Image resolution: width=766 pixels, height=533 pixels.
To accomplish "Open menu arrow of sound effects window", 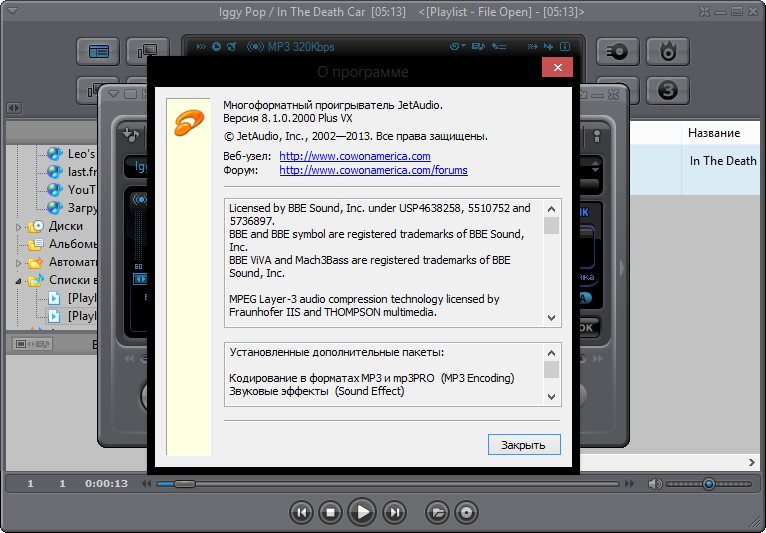I will tap(113, 94).
